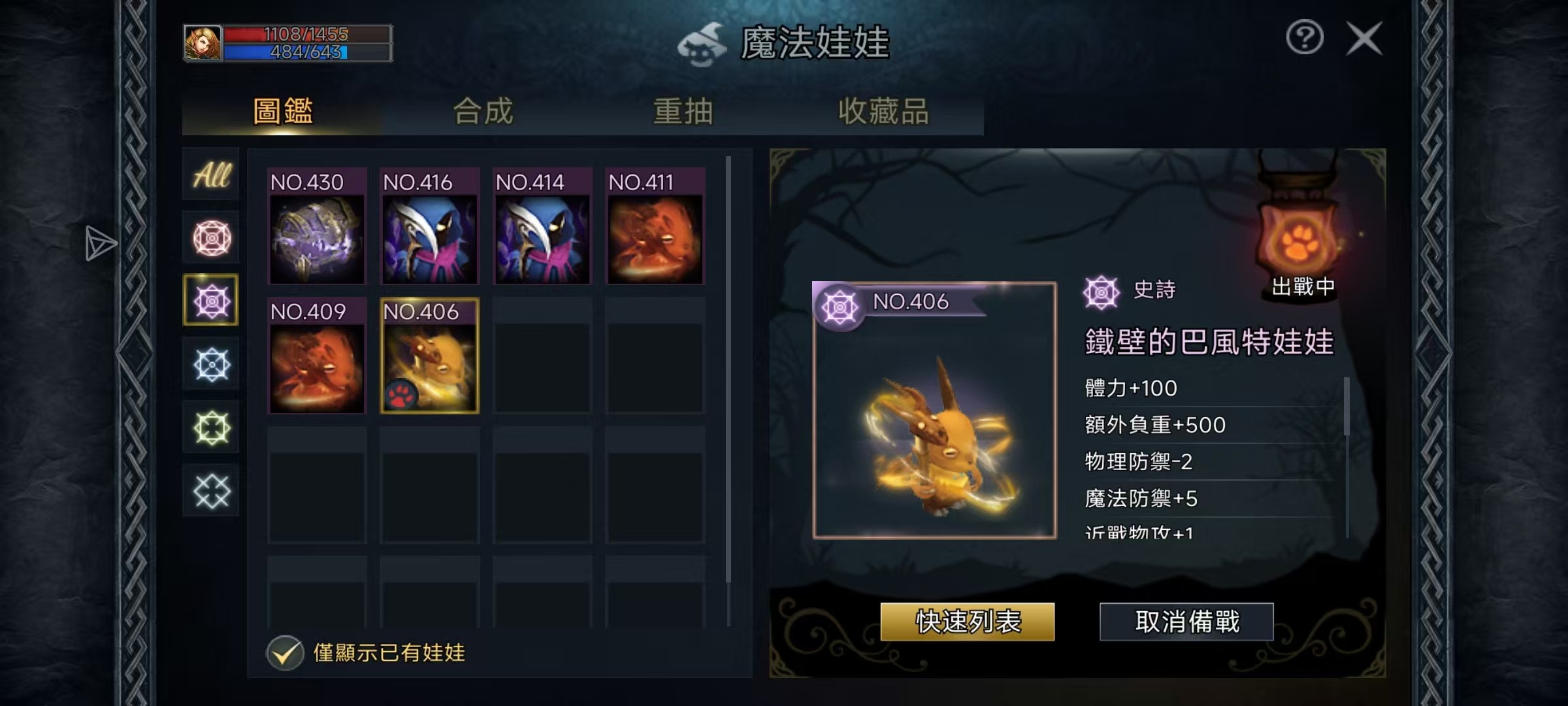Select the red rarity filter icon
1568x706 pixels.
(x=211, y=238)
